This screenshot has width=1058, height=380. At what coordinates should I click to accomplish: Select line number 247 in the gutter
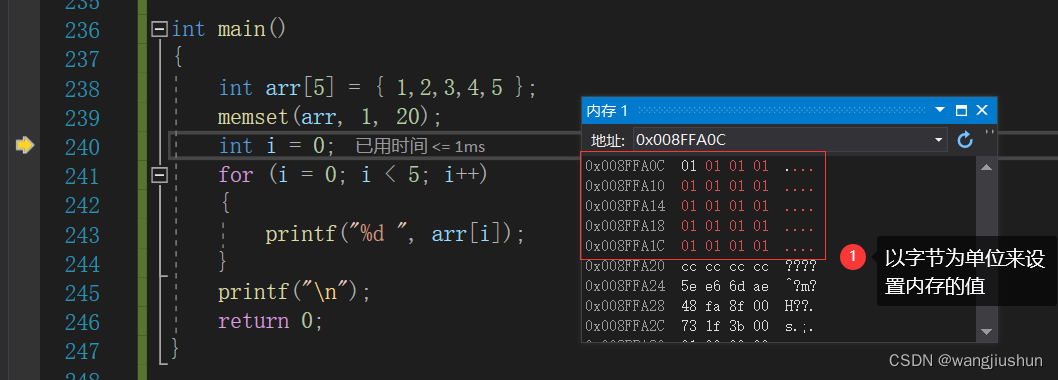(82, 350)
